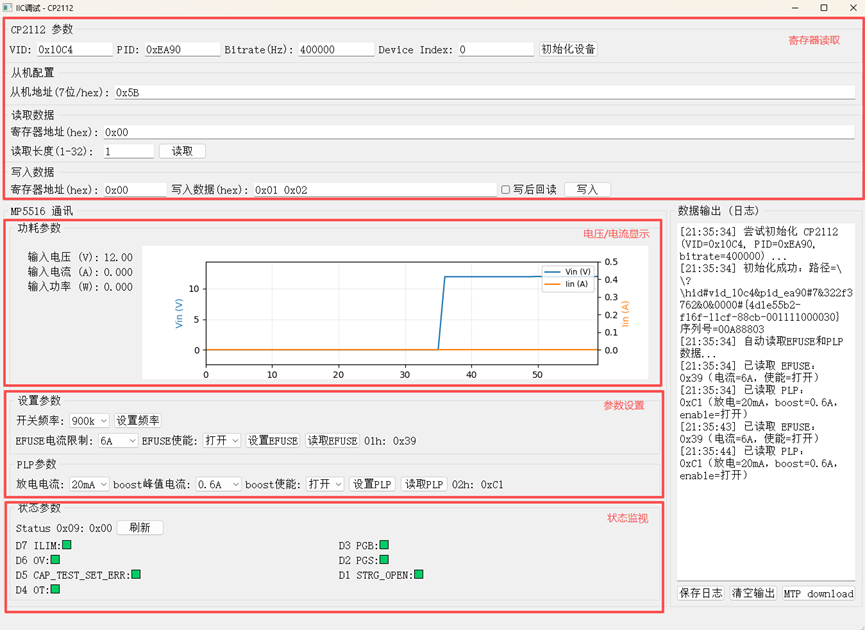Click the D4 OT status indicator
This screenshot has width=865, height=630.
(55, 590)
